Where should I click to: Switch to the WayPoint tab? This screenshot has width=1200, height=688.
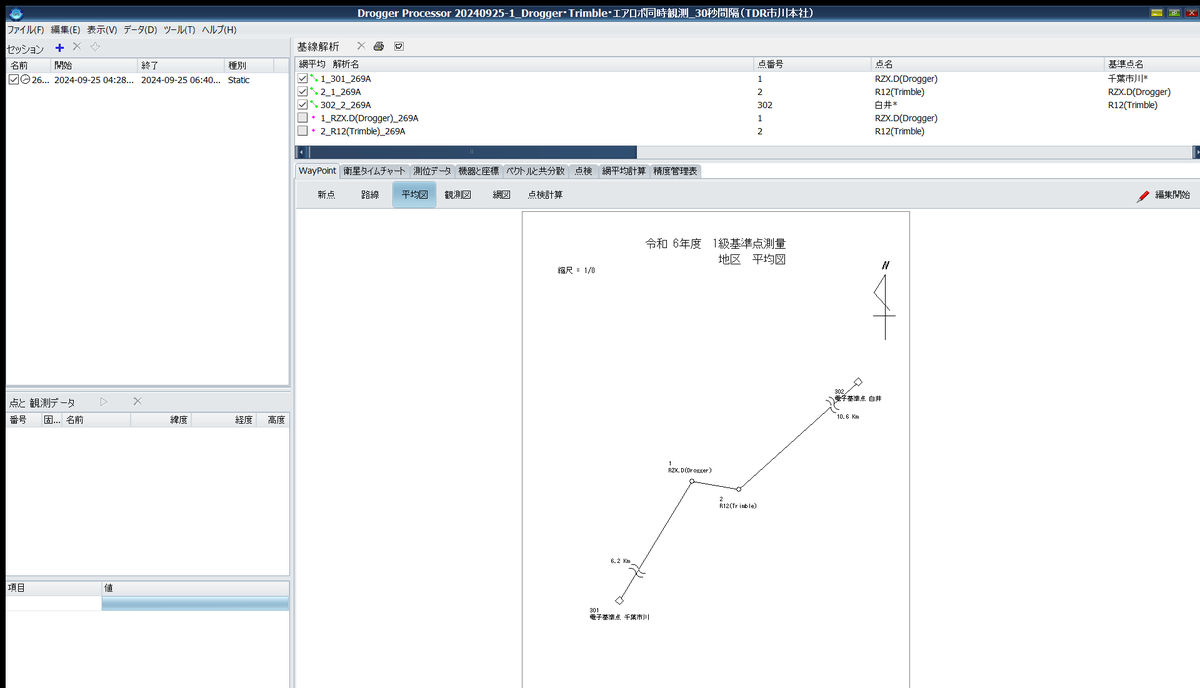click(x=317, y=171)
